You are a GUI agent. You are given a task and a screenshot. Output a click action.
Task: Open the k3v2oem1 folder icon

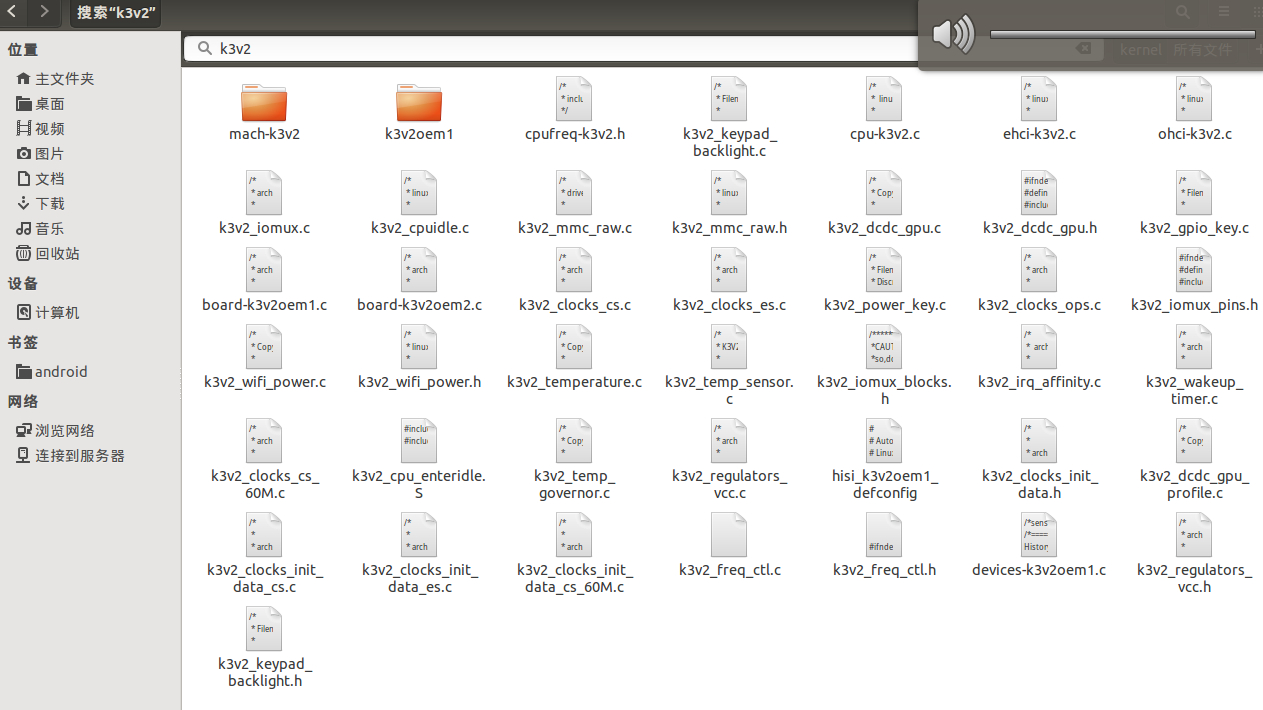[x=419, y=102]
